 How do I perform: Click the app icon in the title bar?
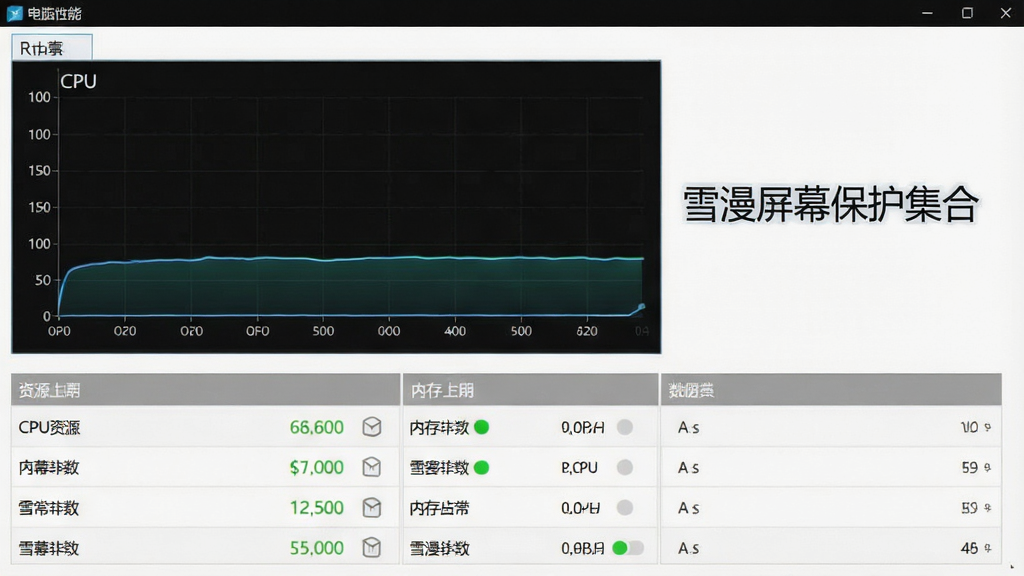14,13
